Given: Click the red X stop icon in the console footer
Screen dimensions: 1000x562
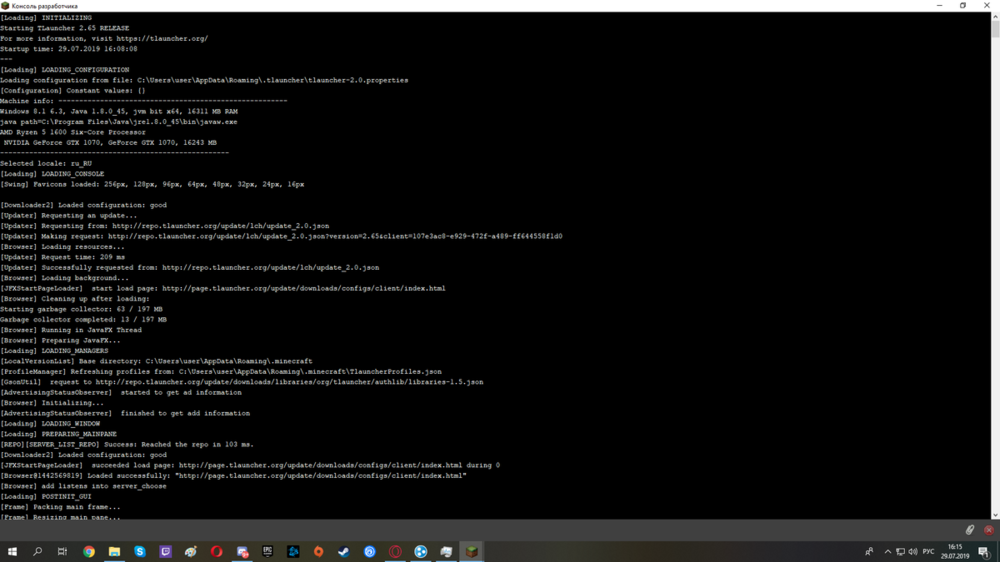Looking at the screenshot, I should click(989, 530).
